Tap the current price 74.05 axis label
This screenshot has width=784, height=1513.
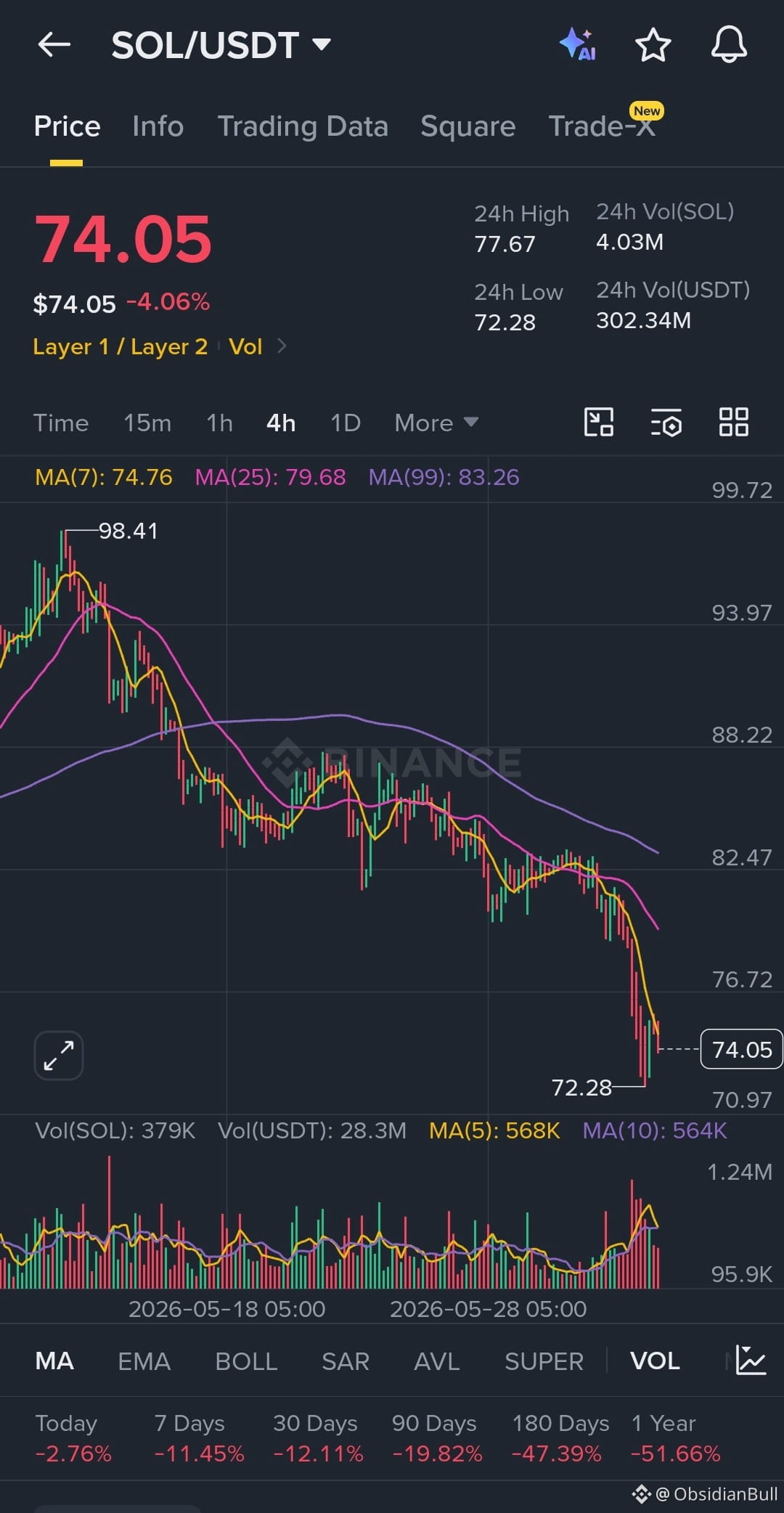click(x=741, y=1049)
